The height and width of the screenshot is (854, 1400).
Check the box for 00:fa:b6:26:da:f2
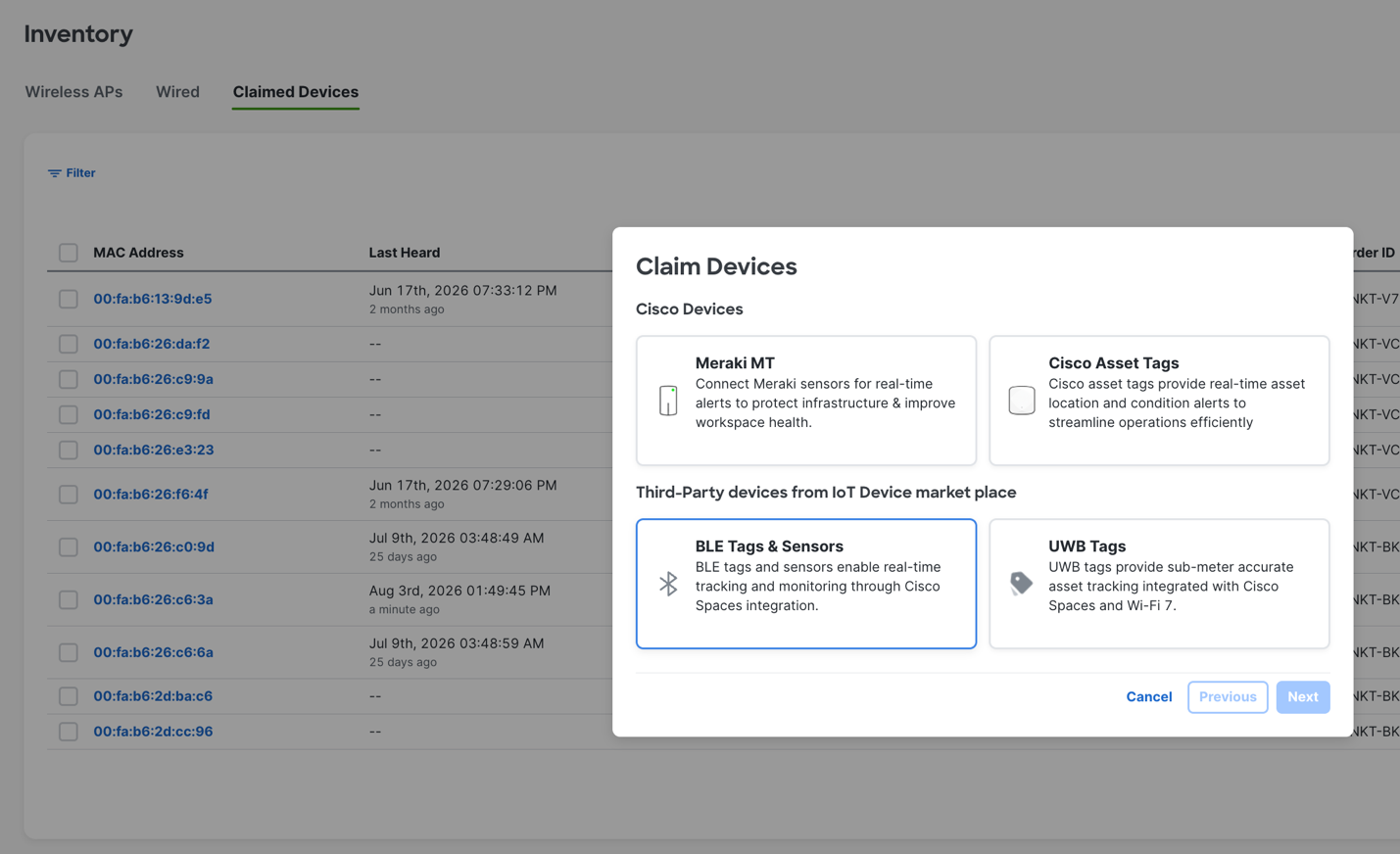coord(69,344)
